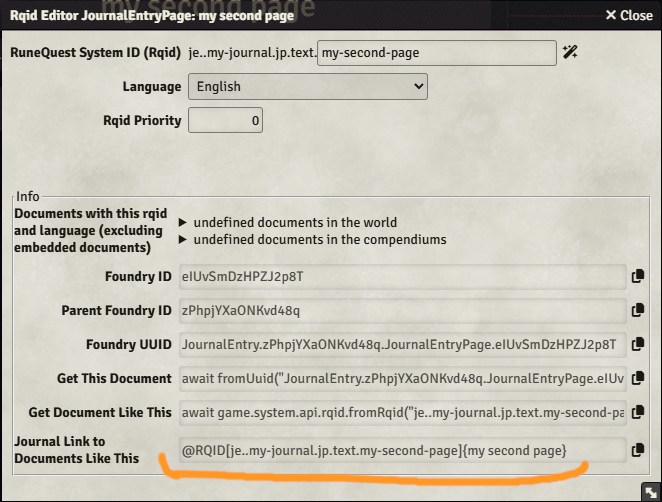The width and height of the screenshot is (662, 502).
Task: Click the resize handle in the window corner
Action: 649,490
